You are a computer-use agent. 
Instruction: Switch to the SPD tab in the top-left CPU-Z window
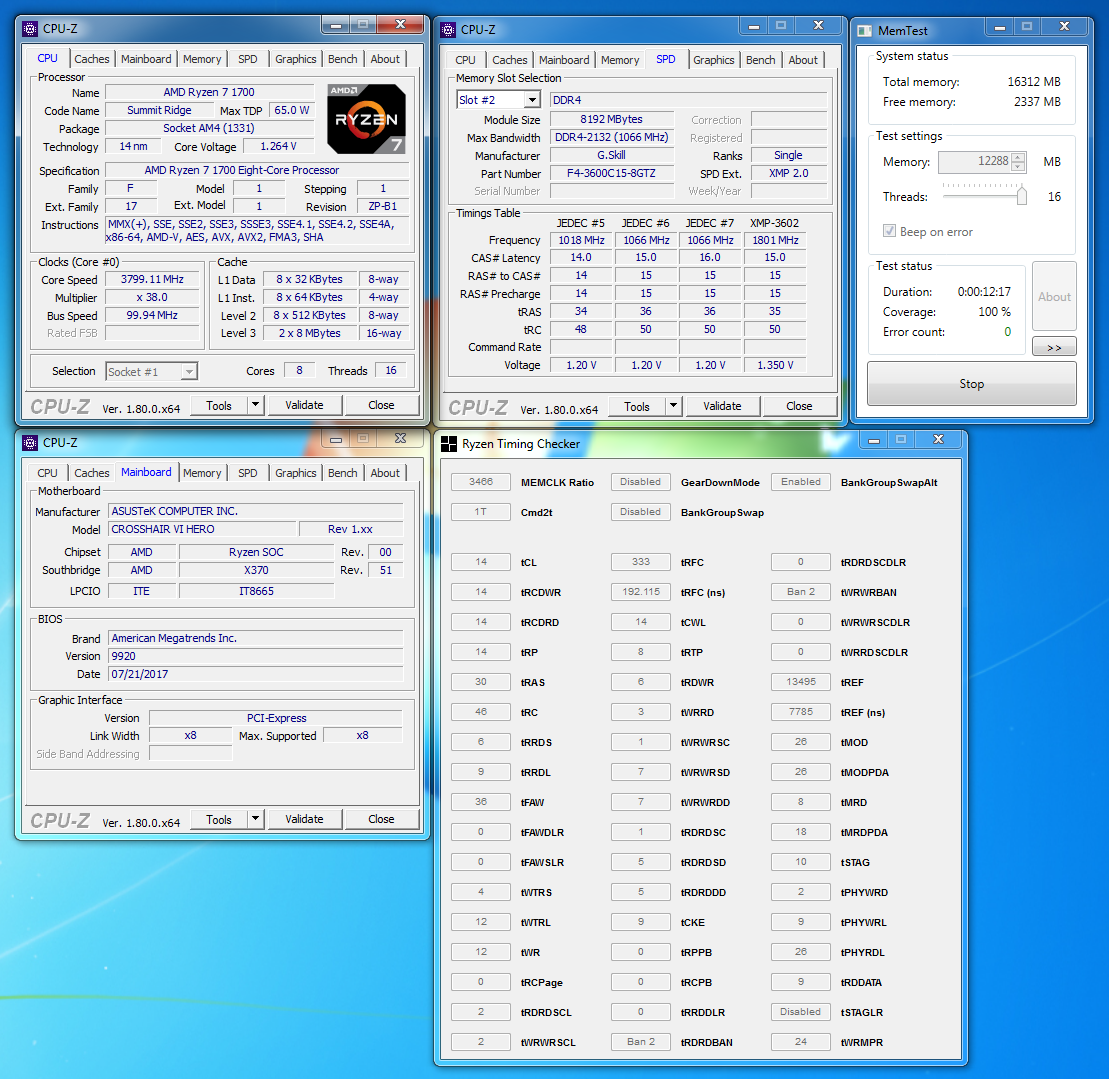[248, 59]
